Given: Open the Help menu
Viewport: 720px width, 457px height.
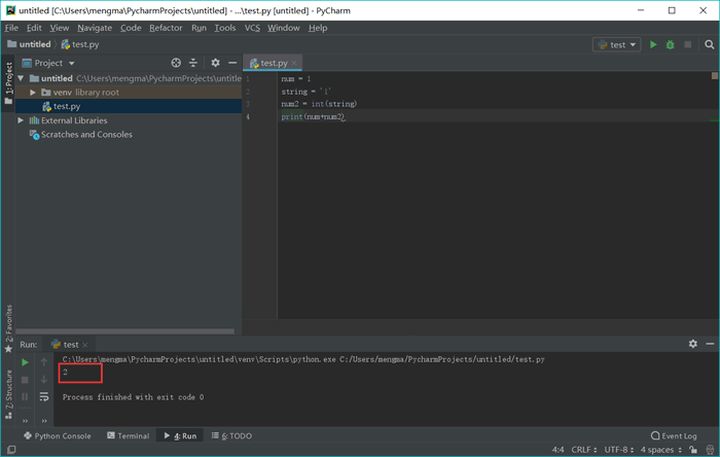Looking at the screenshot, I should point(318,28).
